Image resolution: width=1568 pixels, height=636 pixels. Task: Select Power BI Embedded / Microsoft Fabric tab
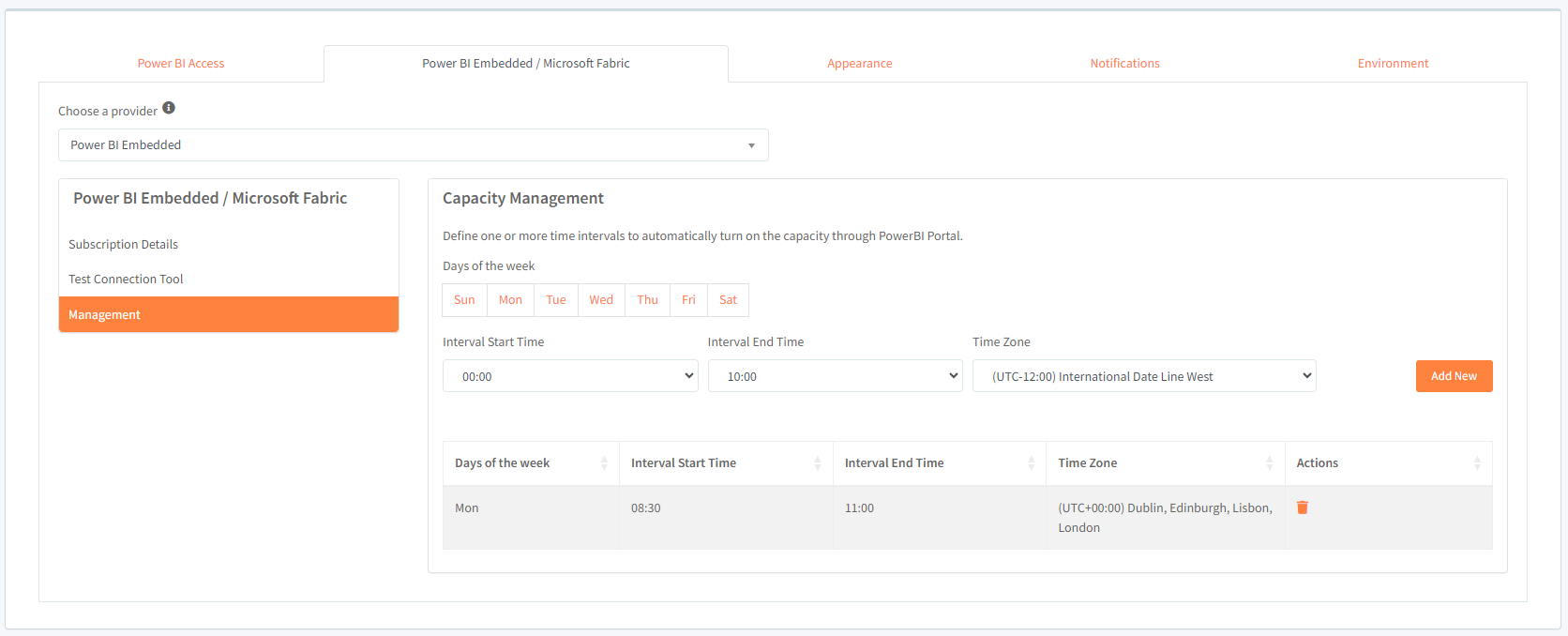526,64
